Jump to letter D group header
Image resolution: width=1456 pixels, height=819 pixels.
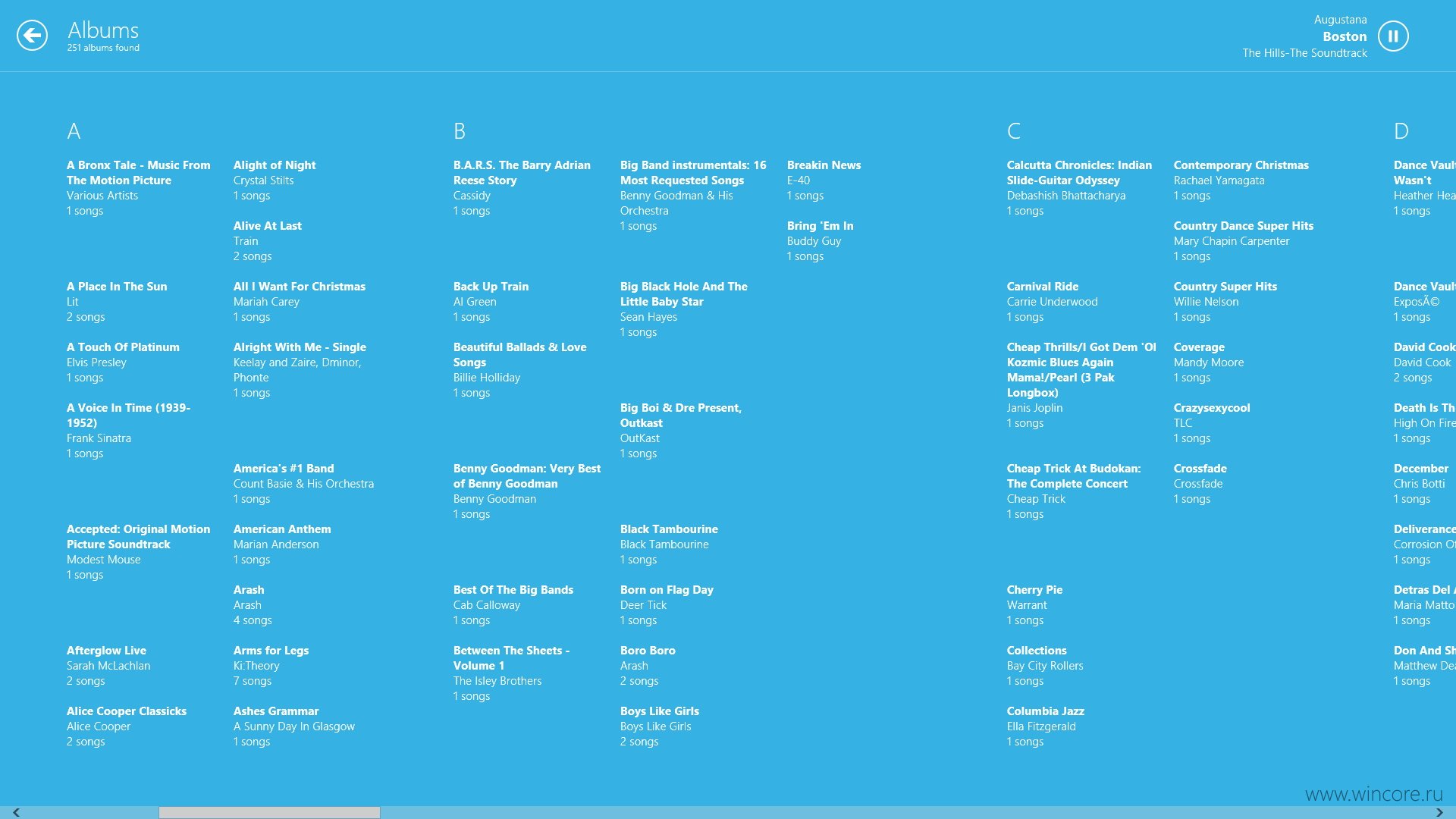tap(1401, 131)
